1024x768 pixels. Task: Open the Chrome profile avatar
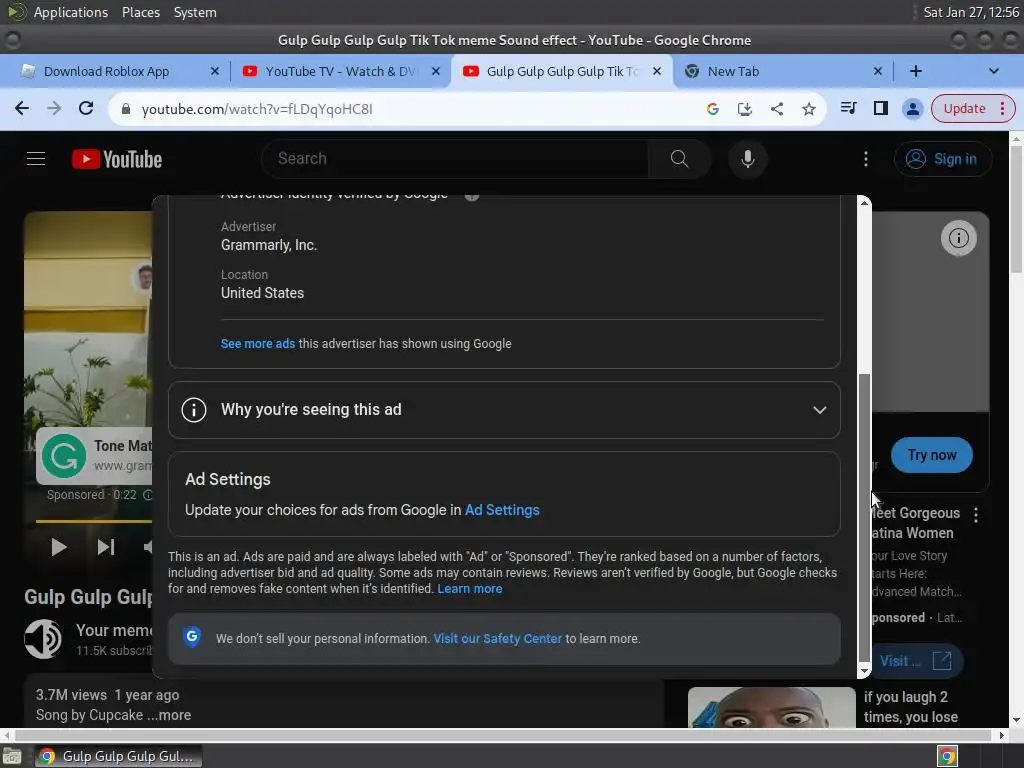(912, 108)
